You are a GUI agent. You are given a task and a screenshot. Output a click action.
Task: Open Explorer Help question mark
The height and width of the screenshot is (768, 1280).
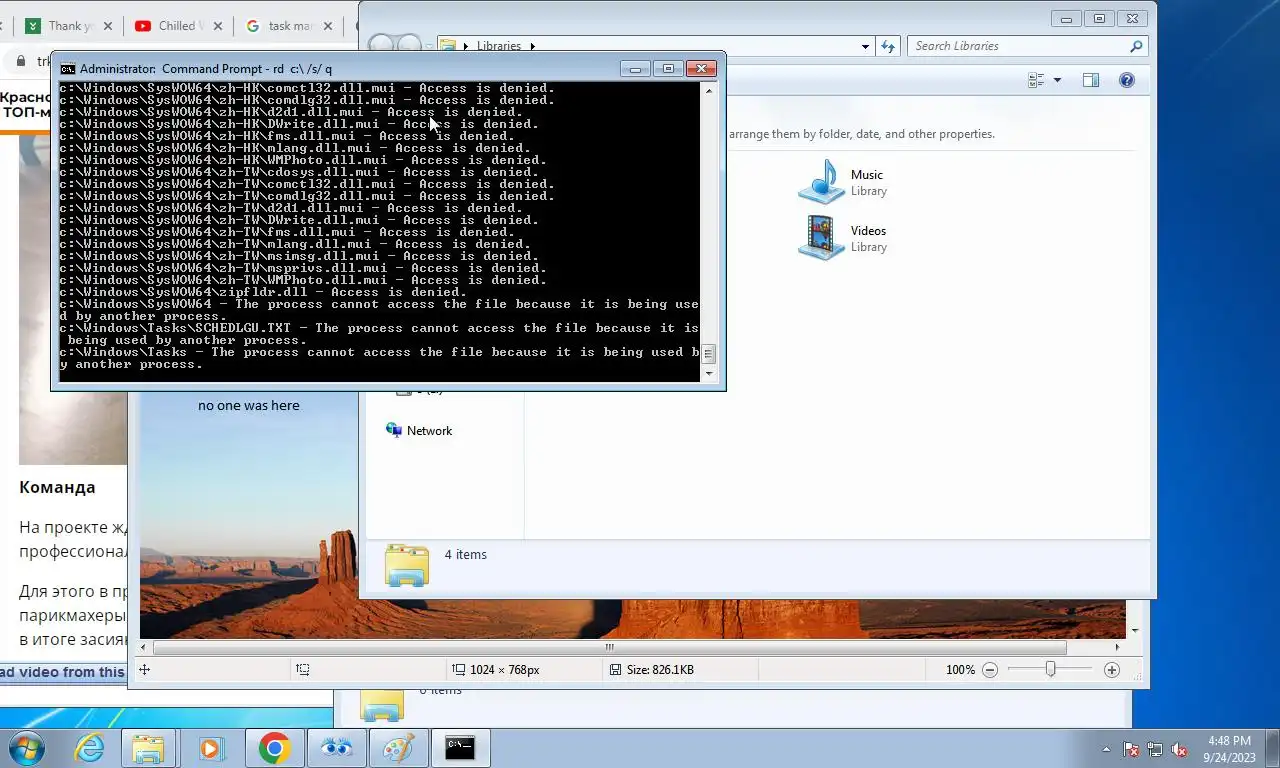1127,80
